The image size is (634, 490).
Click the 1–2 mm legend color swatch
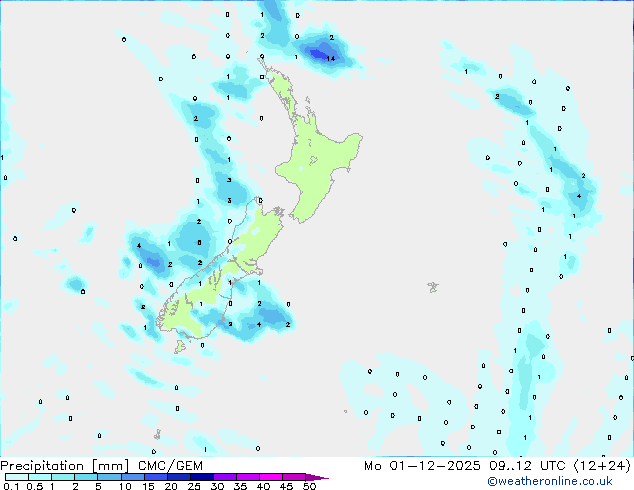point(63,477)
